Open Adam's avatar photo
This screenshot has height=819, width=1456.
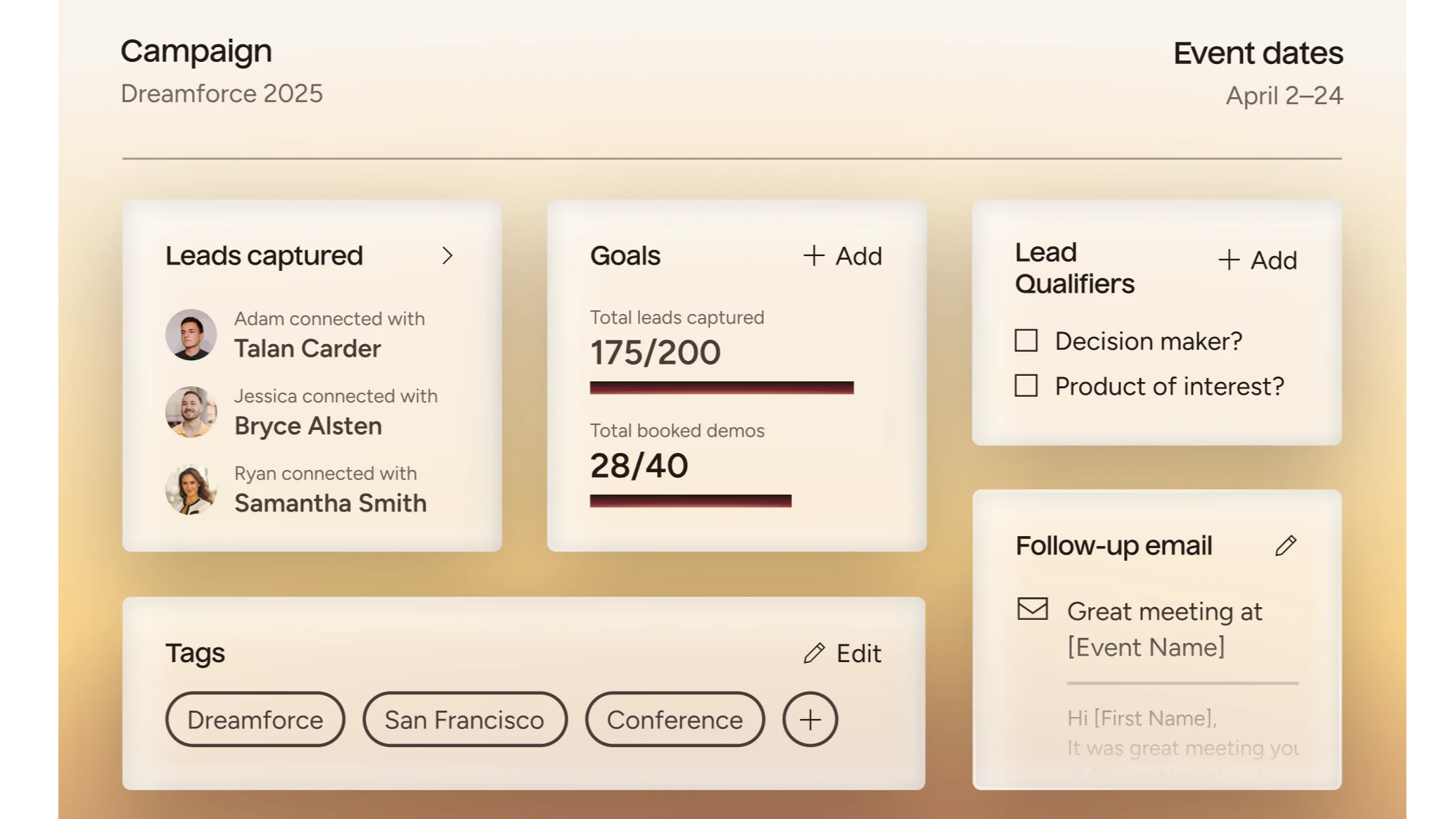pyautogui.click(x=191, y=335)
